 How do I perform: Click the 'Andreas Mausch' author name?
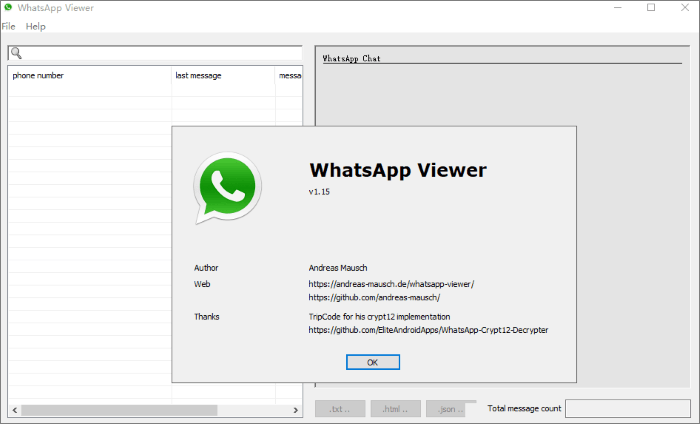click(338, 268)
